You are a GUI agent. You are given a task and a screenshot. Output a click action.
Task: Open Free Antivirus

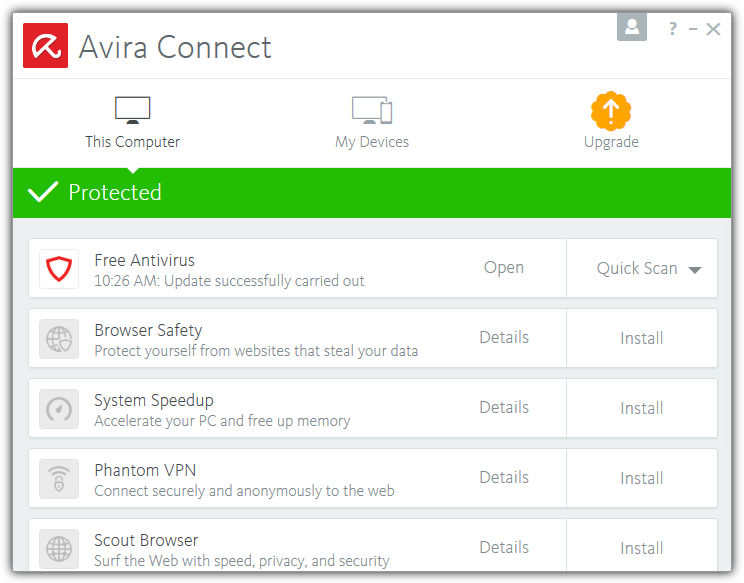(504, 268)
